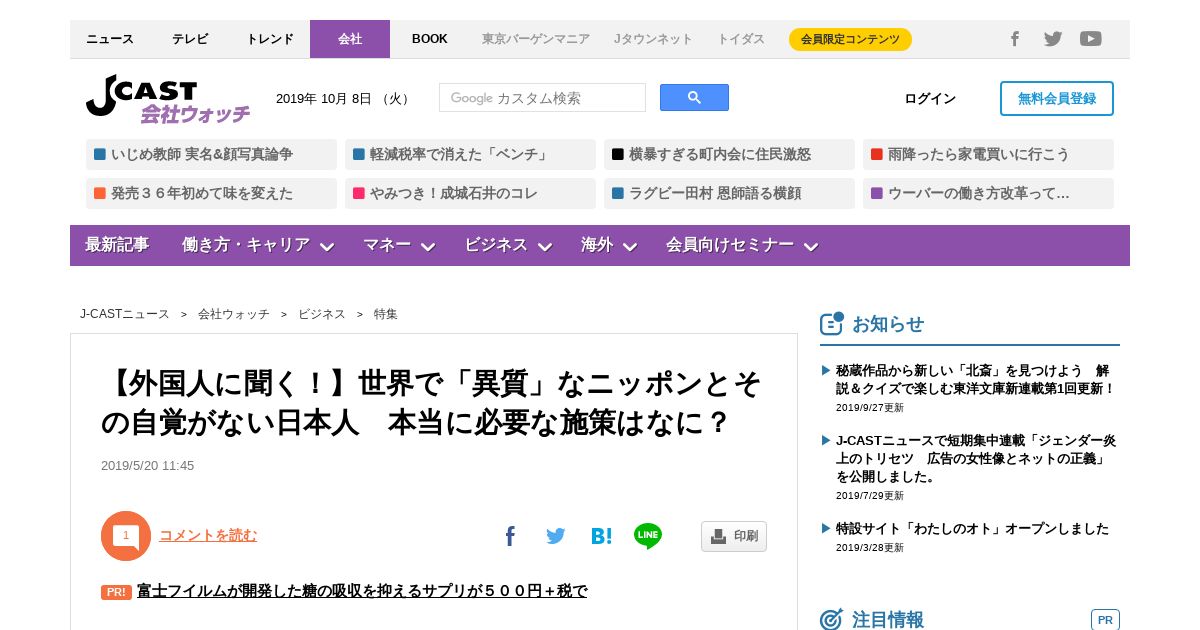This screenshot has height=630, width=1200.
Task: Select the 会社 tab
Action: click(x=350, y=39)
